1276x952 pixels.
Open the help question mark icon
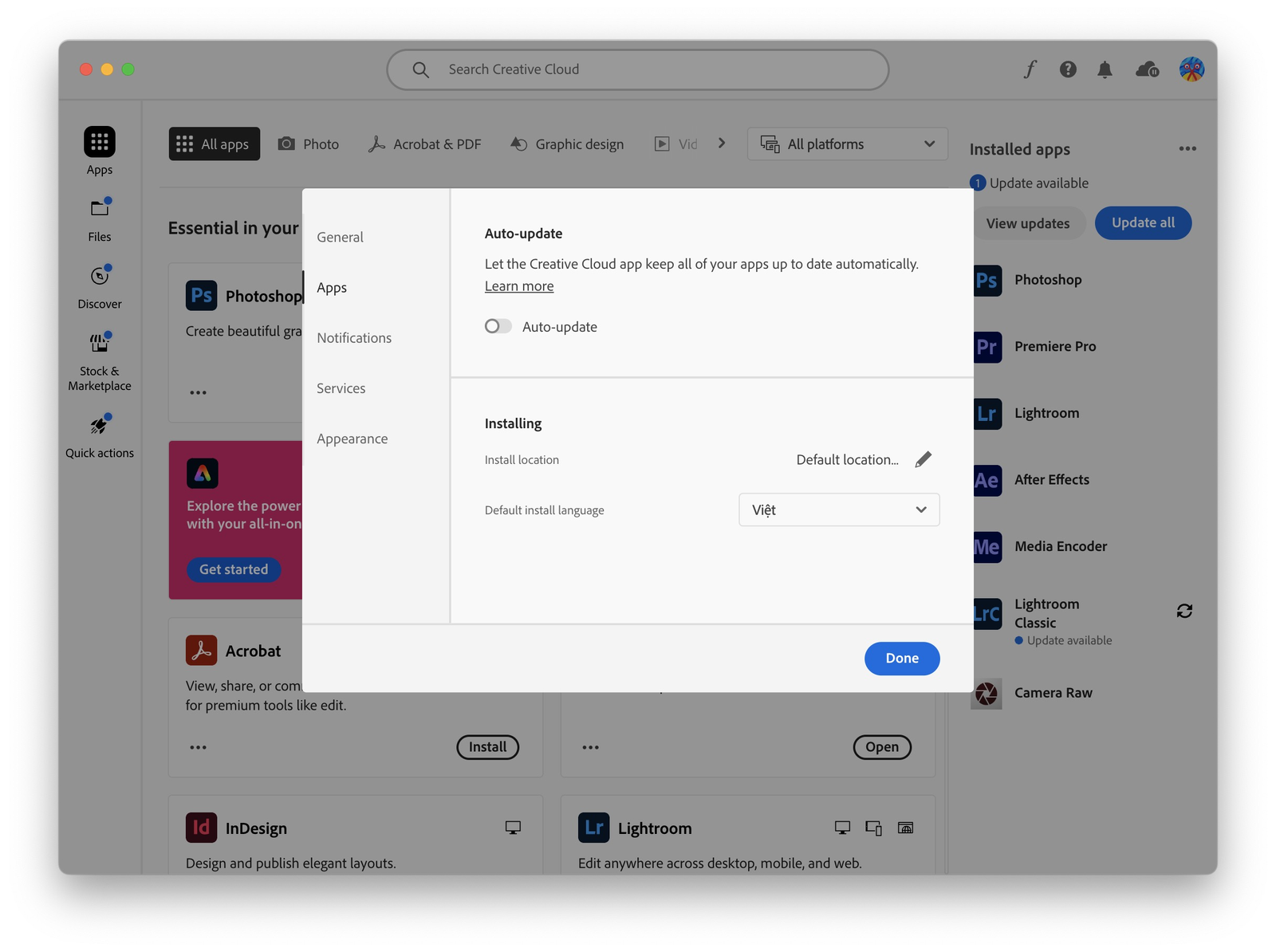click(x=1068, y=69)
